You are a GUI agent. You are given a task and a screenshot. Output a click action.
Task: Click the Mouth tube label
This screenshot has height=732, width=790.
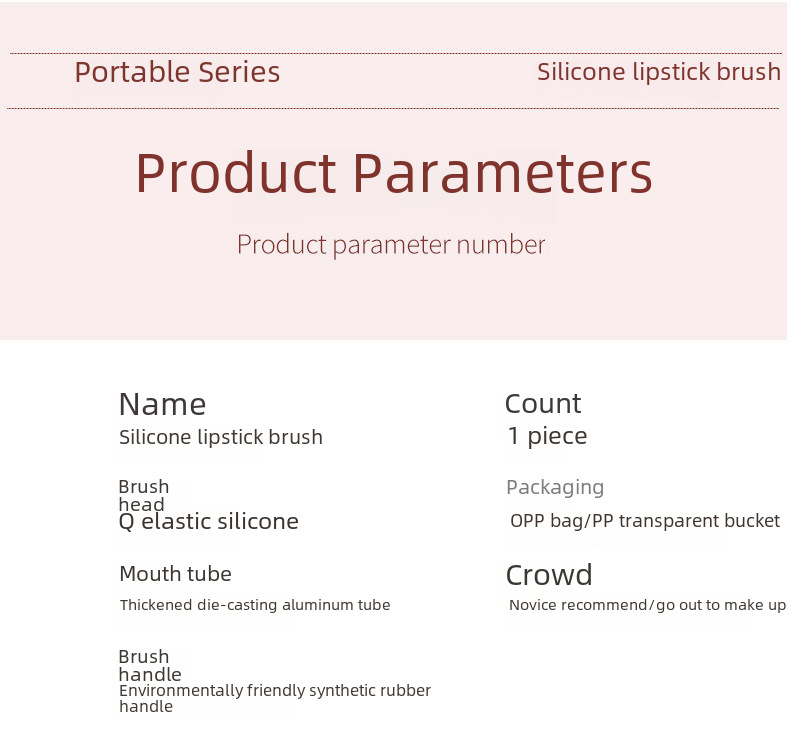coord(175,574)
